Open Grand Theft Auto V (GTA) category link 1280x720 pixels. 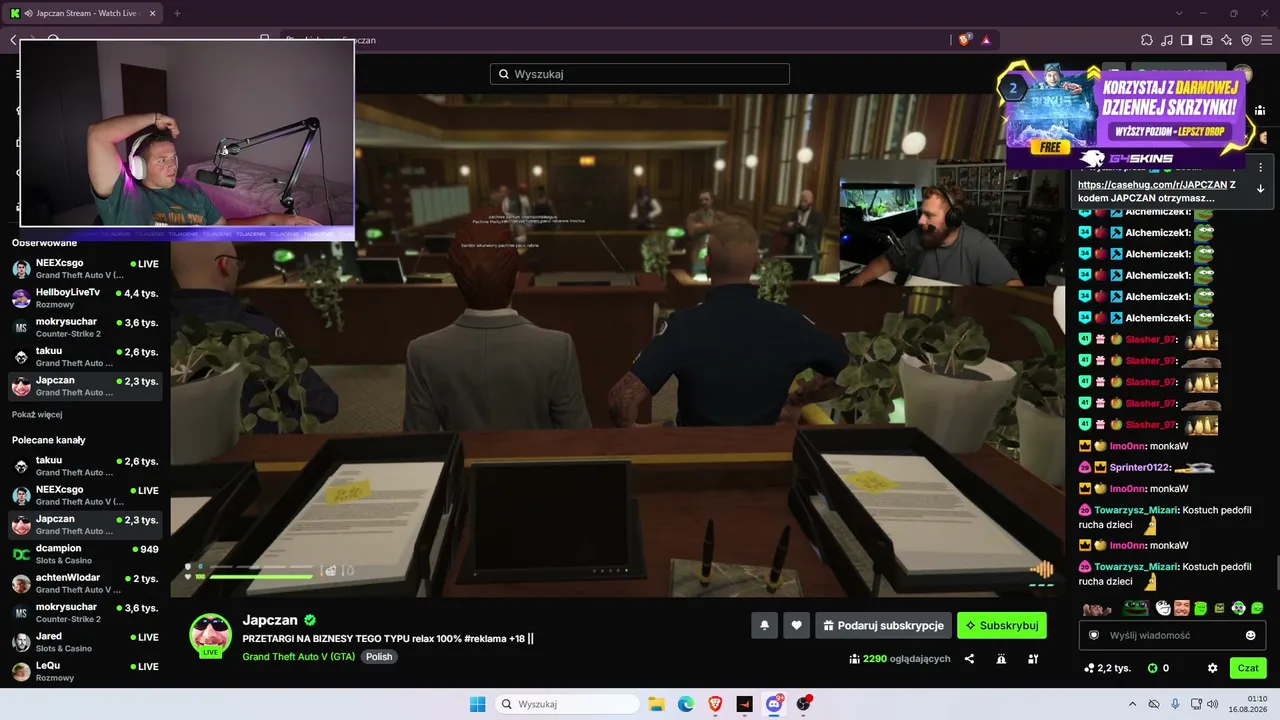tap(299, 657)
